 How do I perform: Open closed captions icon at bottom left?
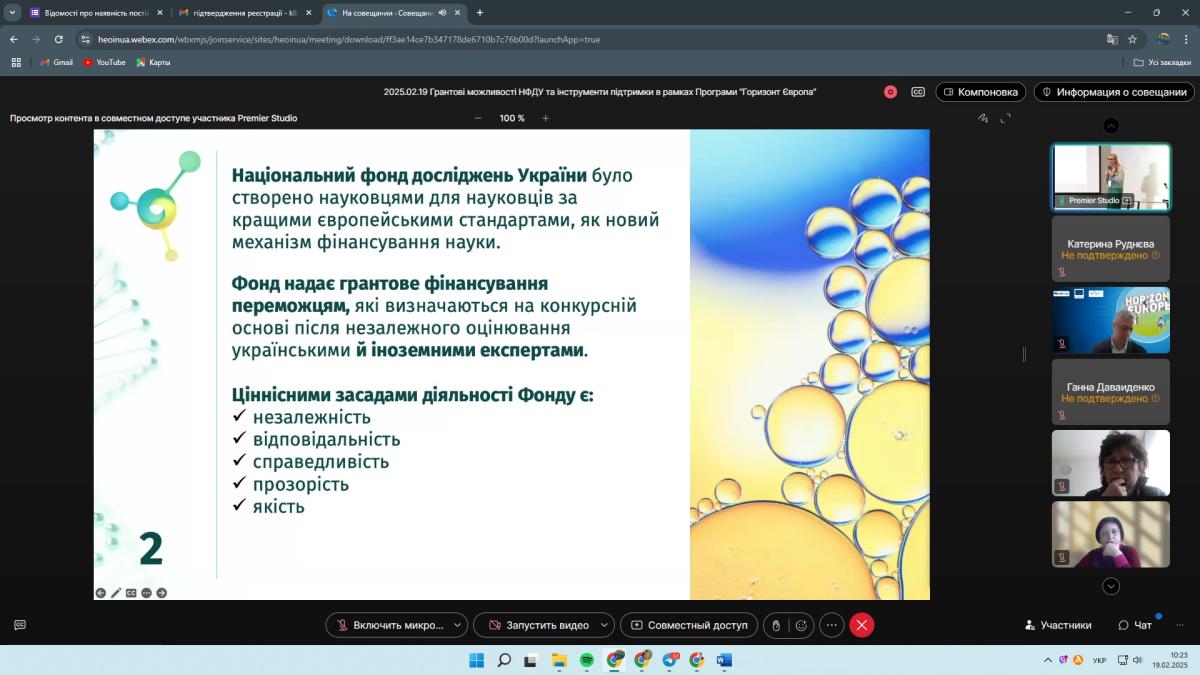(x=20, y=625)
